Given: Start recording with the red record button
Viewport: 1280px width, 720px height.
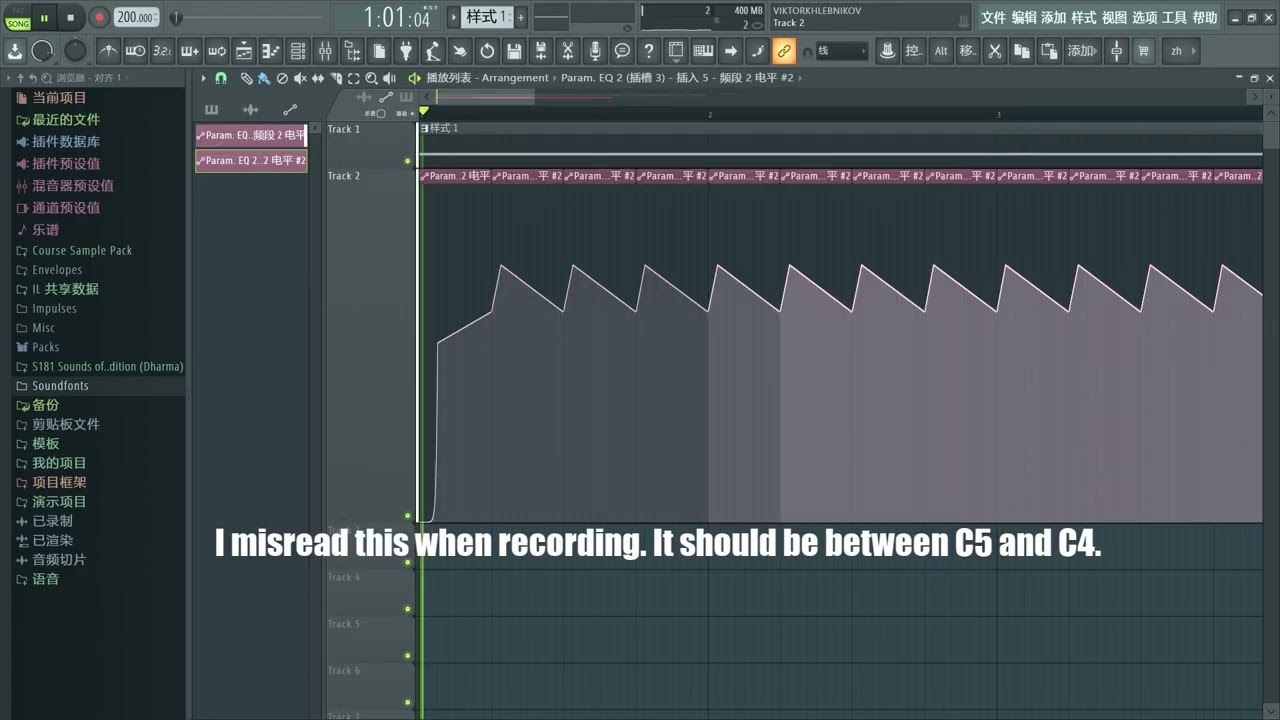Looking at the screenshot, I should 98,17.
